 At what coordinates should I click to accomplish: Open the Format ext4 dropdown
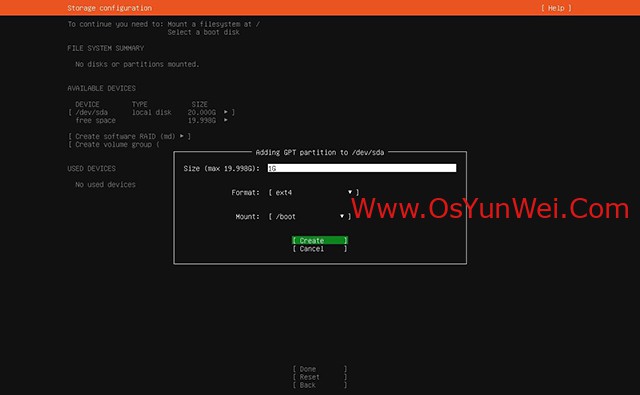point(313,192)
